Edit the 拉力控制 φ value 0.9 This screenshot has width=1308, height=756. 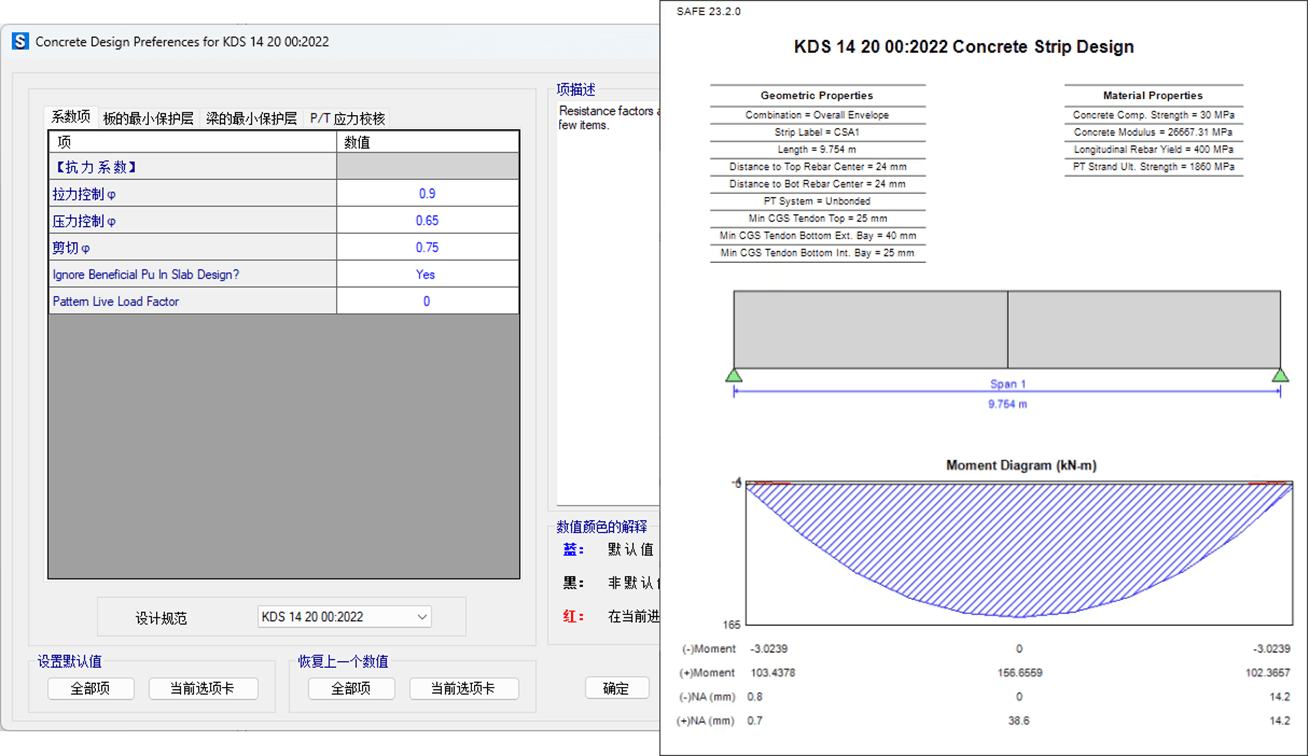(x=427, y=194)
